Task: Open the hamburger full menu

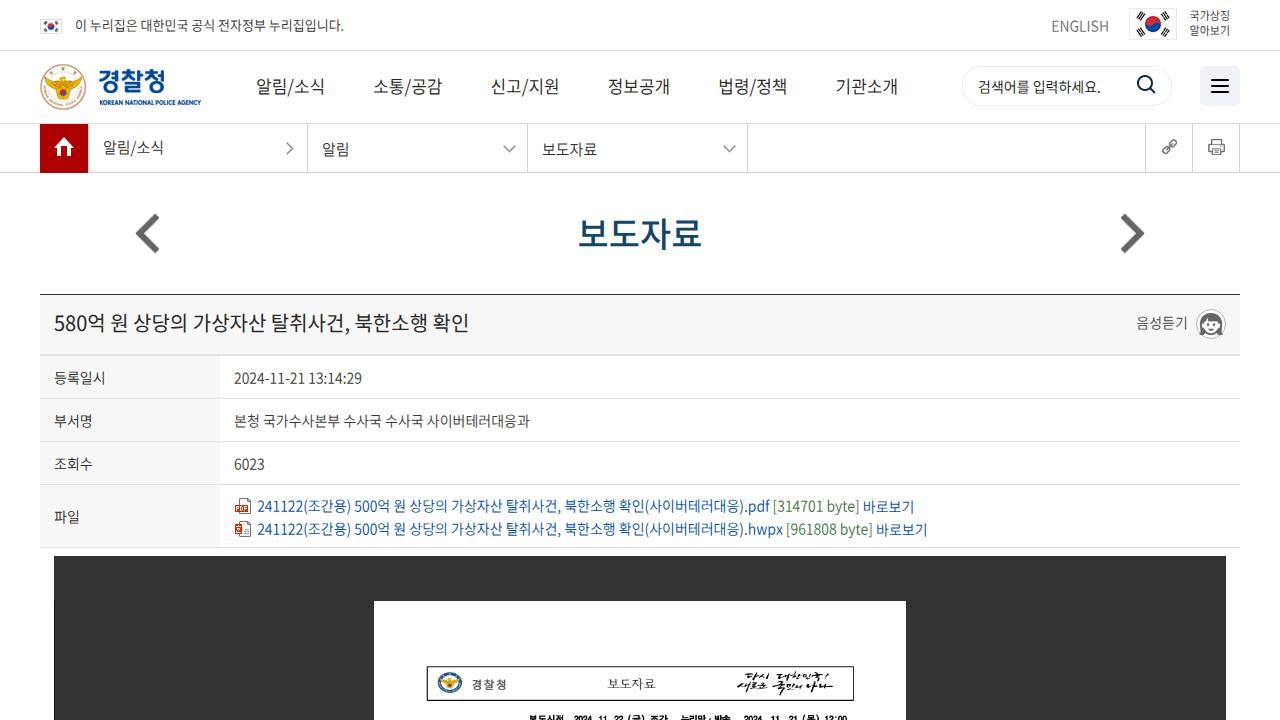Action: pos(1220,86)
